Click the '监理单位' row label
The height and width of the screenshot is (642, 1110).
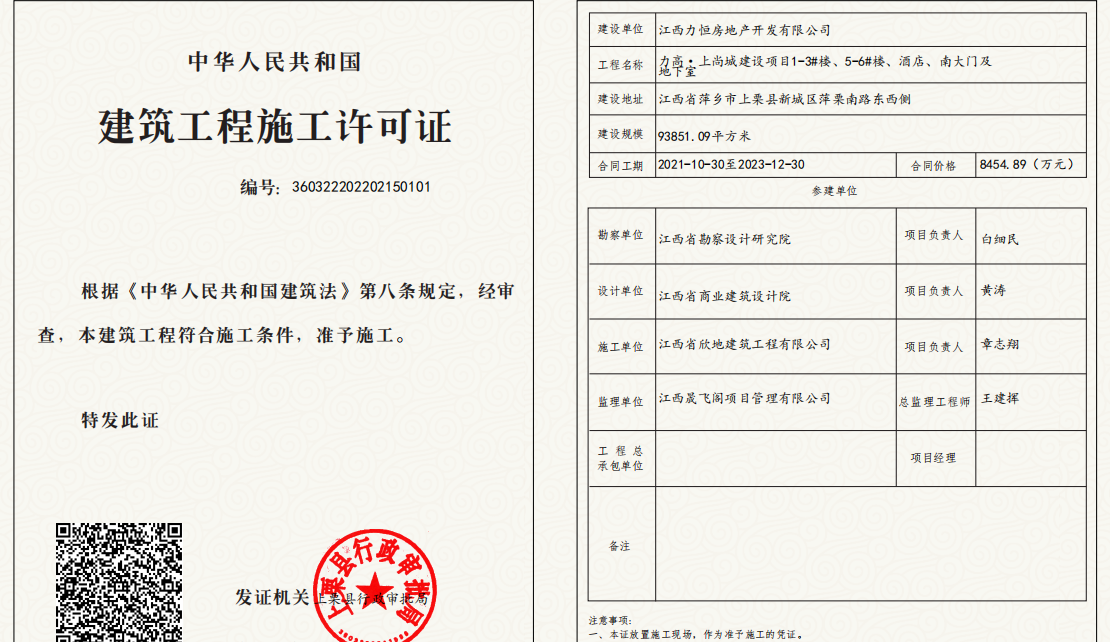coord(621,402)
